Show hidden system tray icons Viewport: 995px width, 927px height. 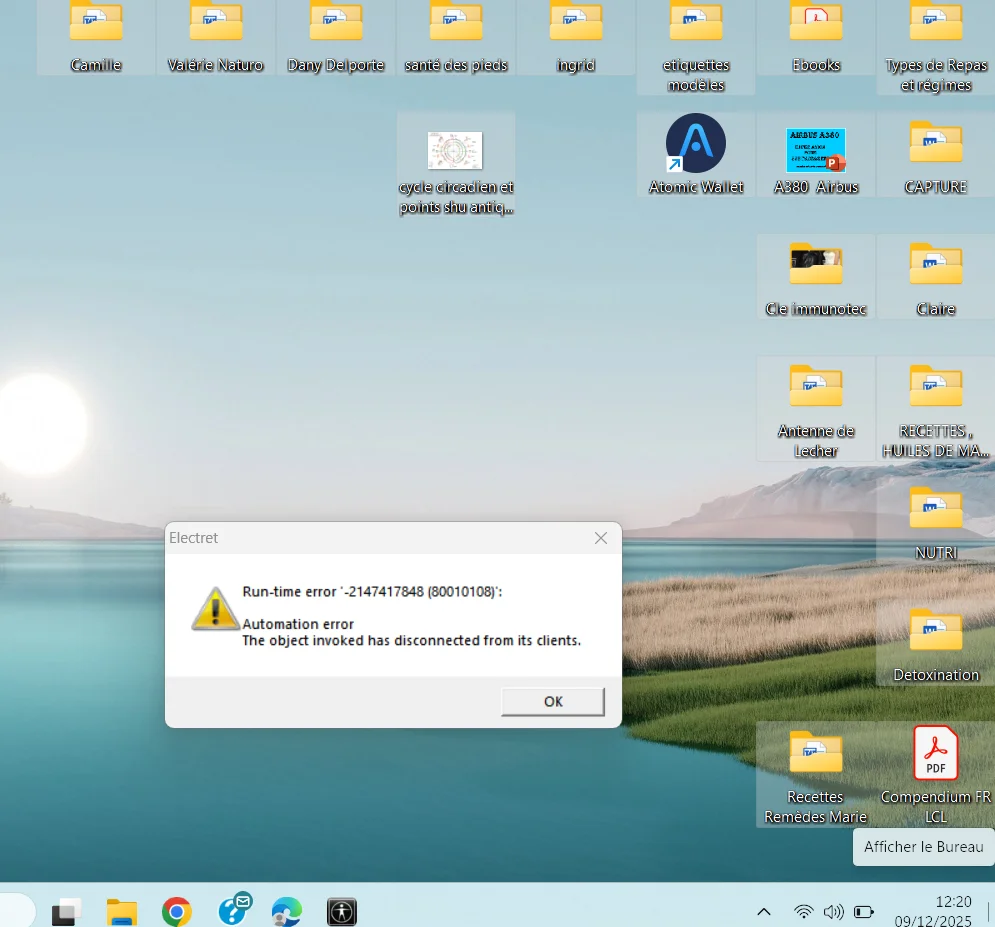click(764, 911)
